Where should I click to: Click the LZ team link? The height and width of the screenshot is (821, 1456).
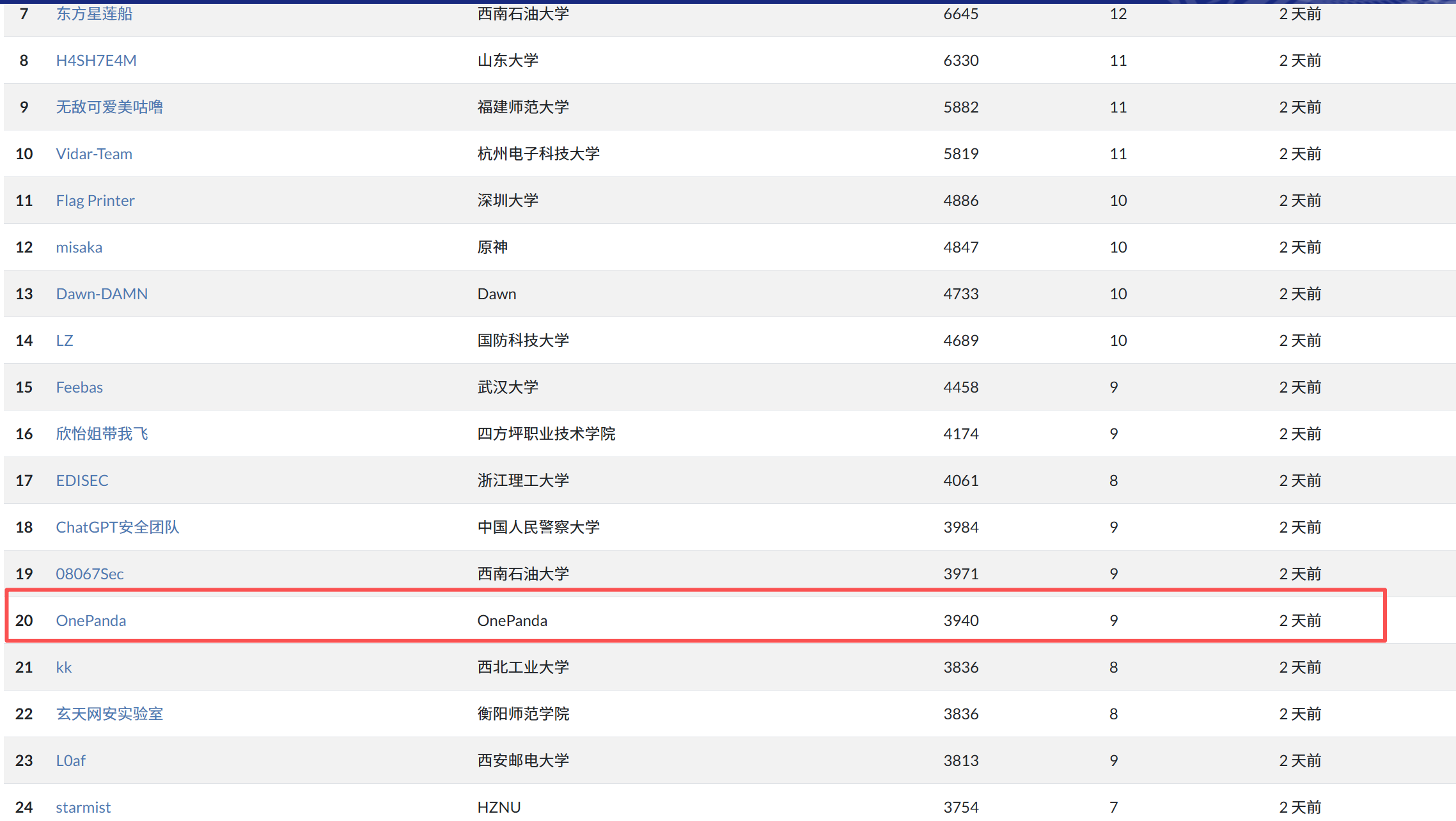pos(65,341)
